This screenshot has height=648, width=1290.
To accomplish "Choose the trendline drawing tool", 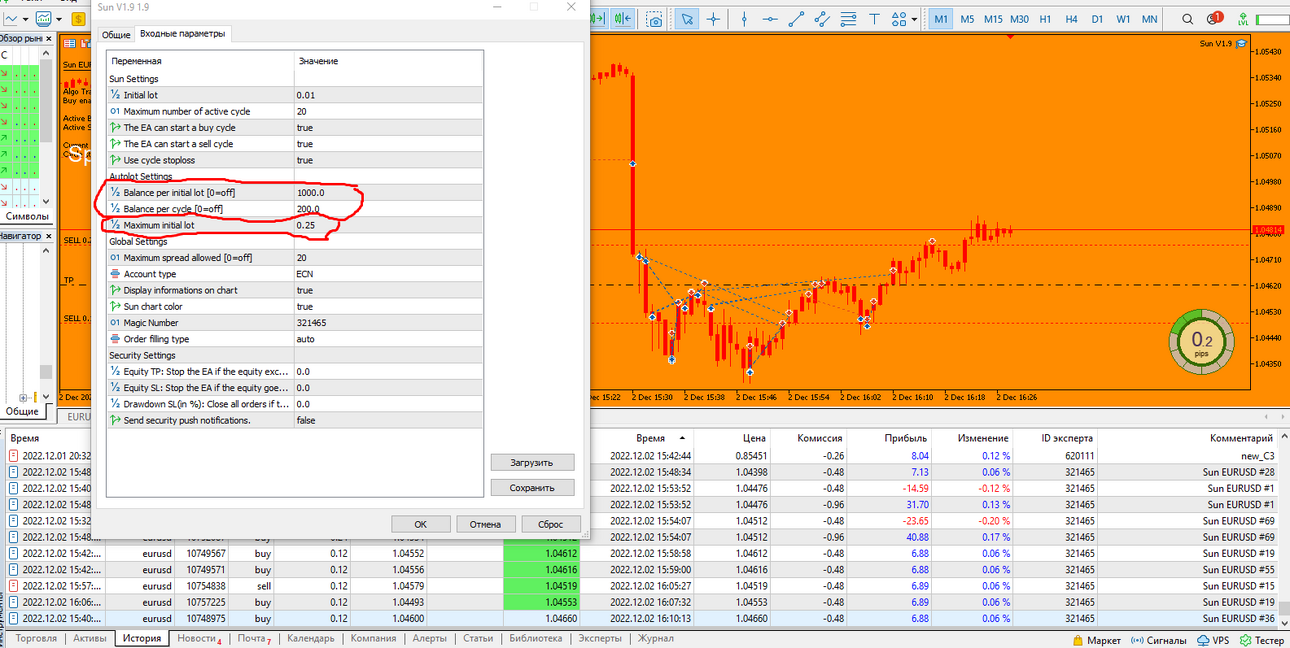I will 796,19.
